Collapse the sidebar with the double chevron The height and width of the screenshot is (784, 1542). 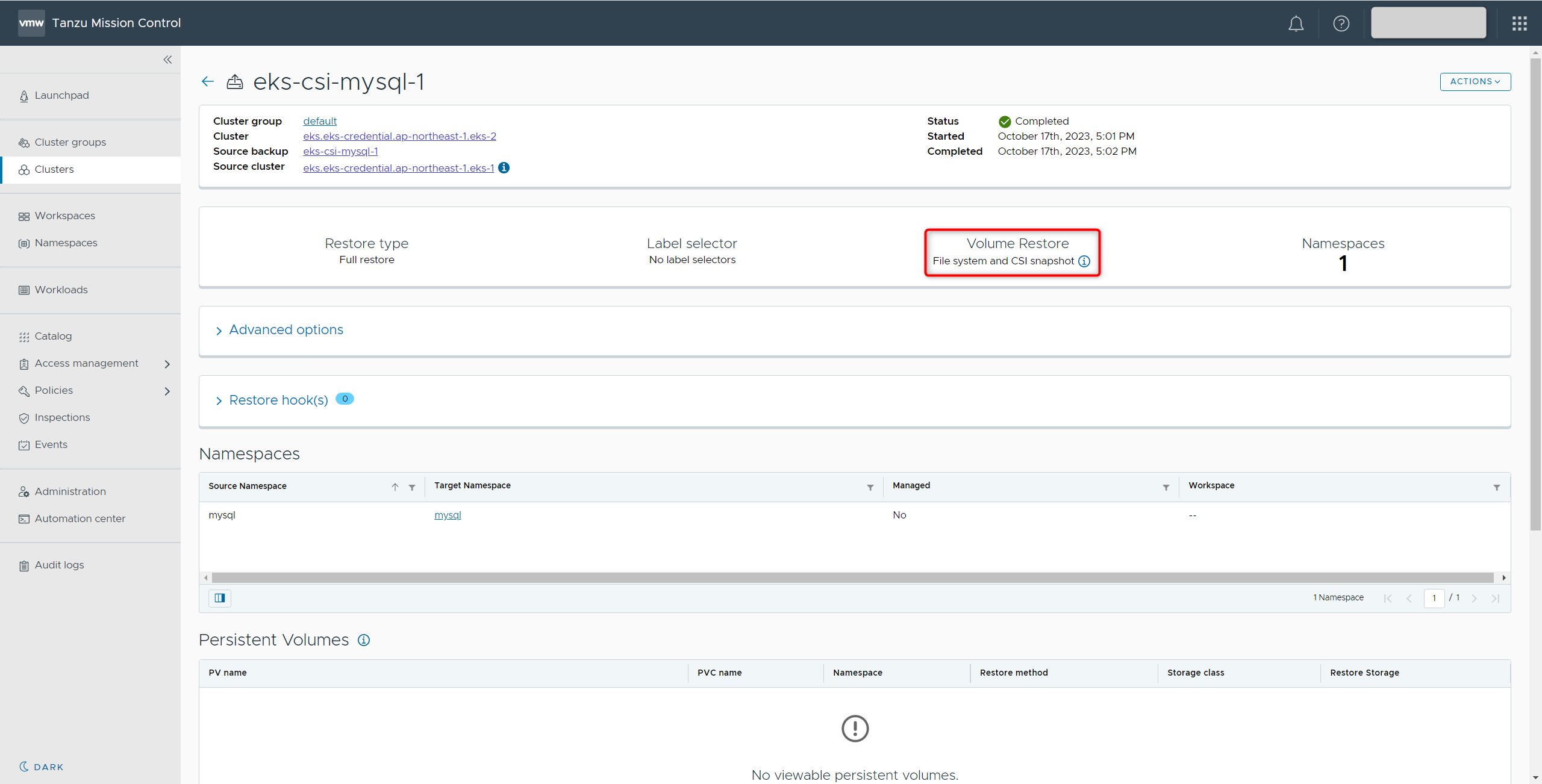167,60
